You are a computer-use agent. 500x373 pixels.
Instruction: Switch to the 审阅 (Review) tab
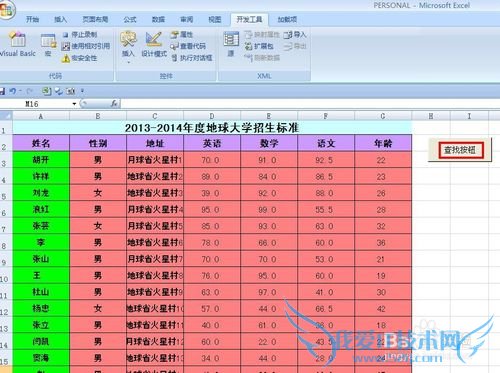pos(187,19)
